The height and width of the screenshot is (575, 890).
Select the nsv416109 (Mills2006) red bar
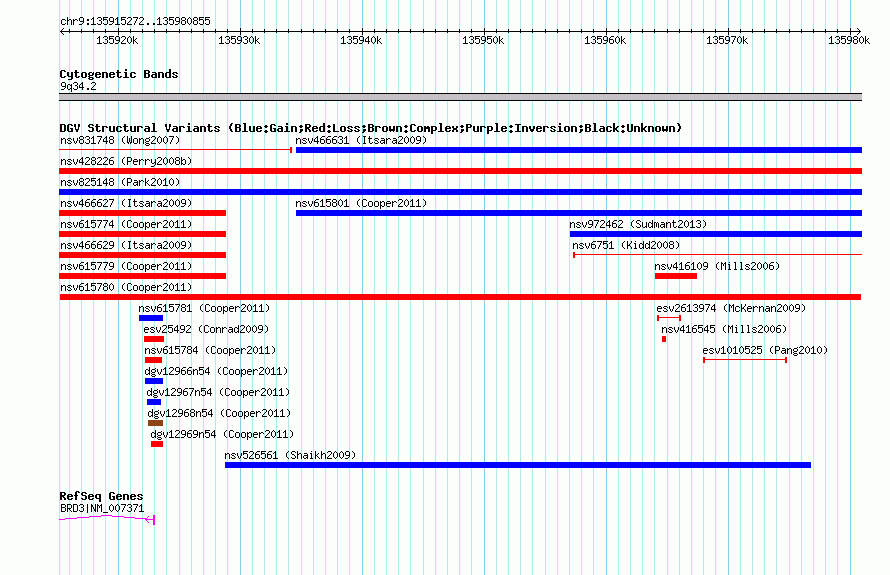(675, 276)
